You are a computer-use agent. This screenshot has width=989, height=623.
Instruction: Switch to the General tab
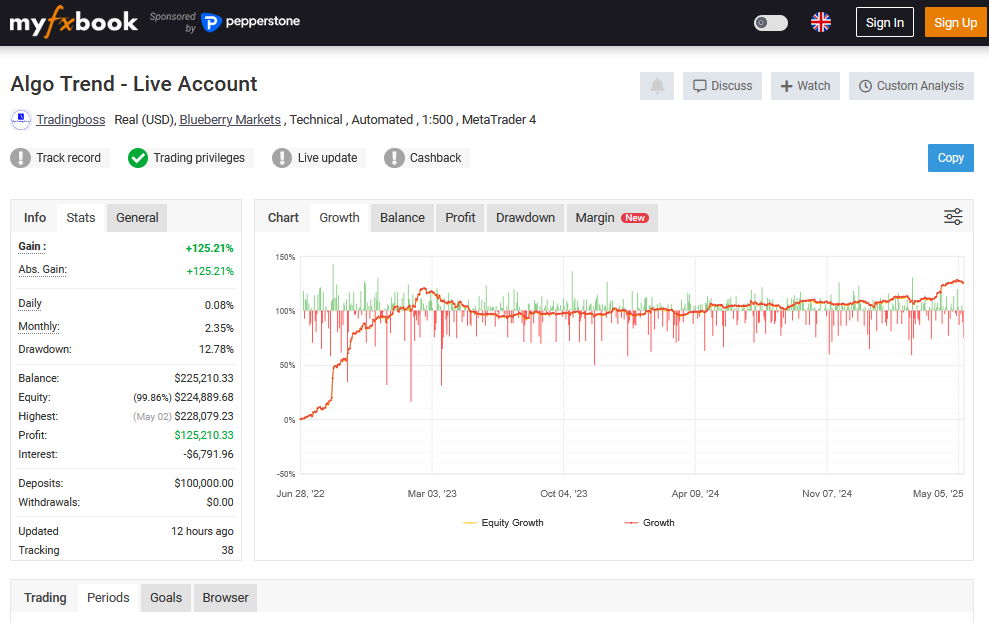(137, 218)
